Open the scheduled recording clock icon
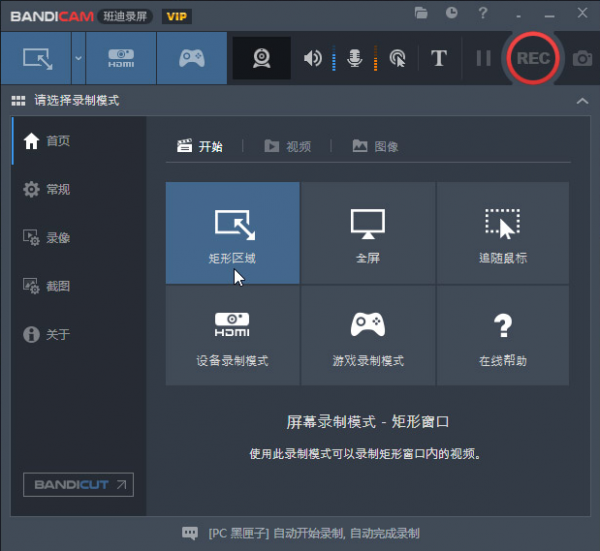 tap(452, 13)
